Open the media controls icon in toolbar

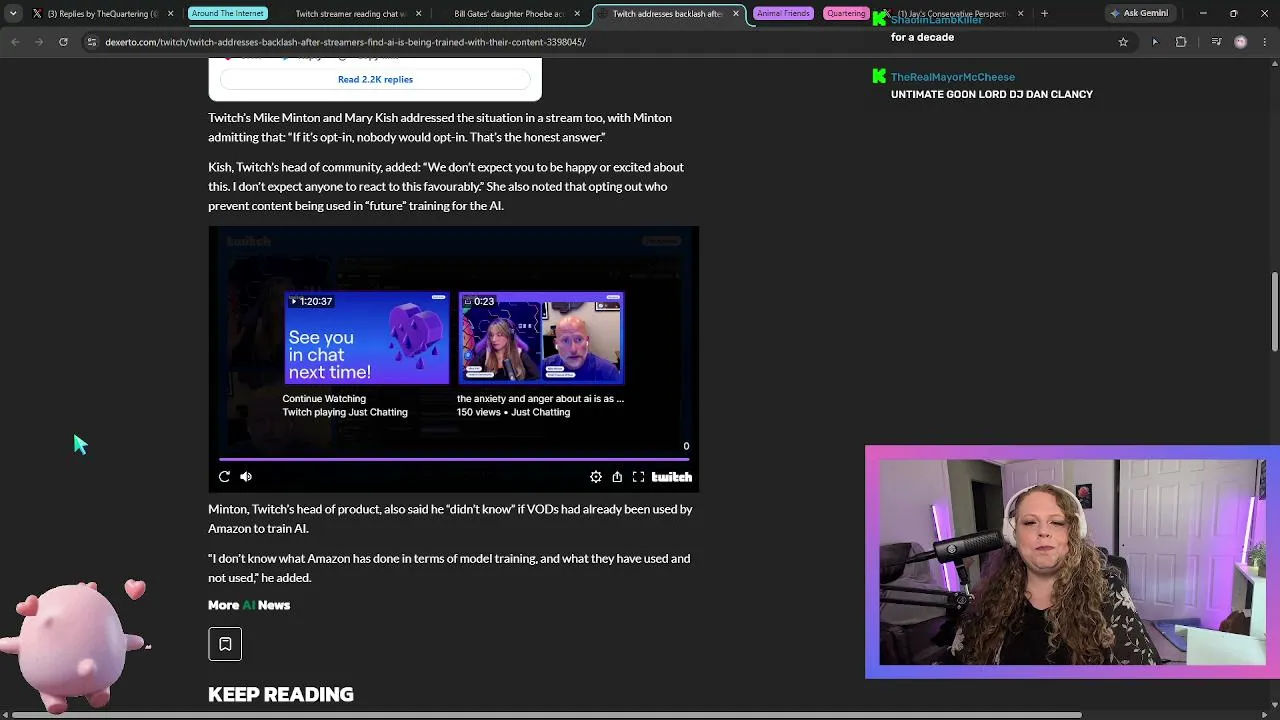(x=1216, y=42)
